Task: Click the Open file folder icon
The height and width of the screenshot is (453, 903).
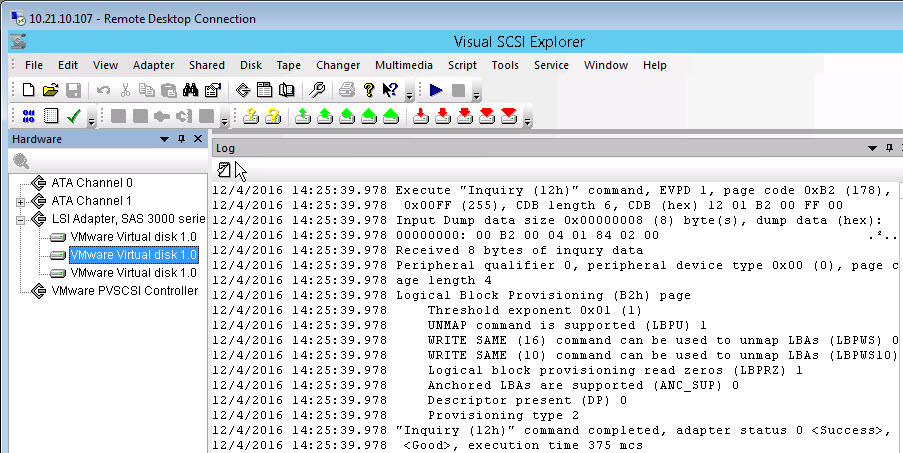Action: (x=51, y=90)
